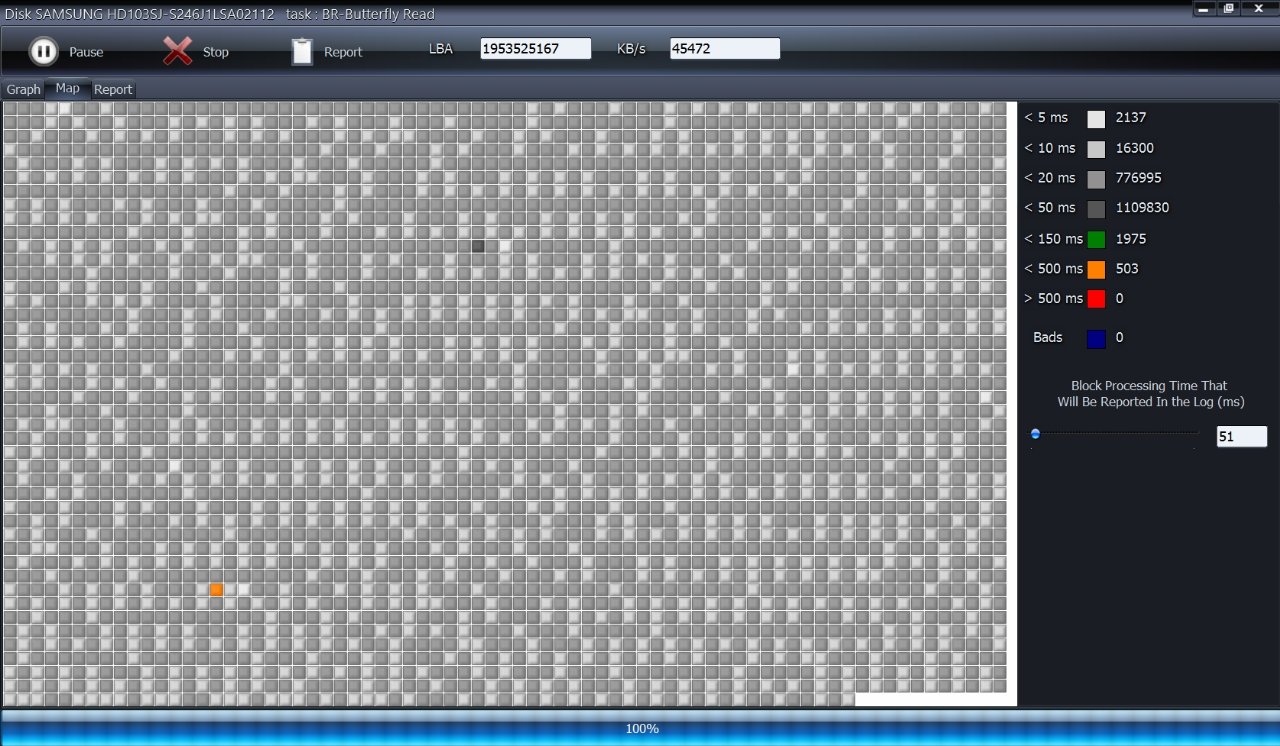Viewport: 1280px width, 746px height.
Task: Click the red > 500 ms swatch
Action: (1096, 299)
